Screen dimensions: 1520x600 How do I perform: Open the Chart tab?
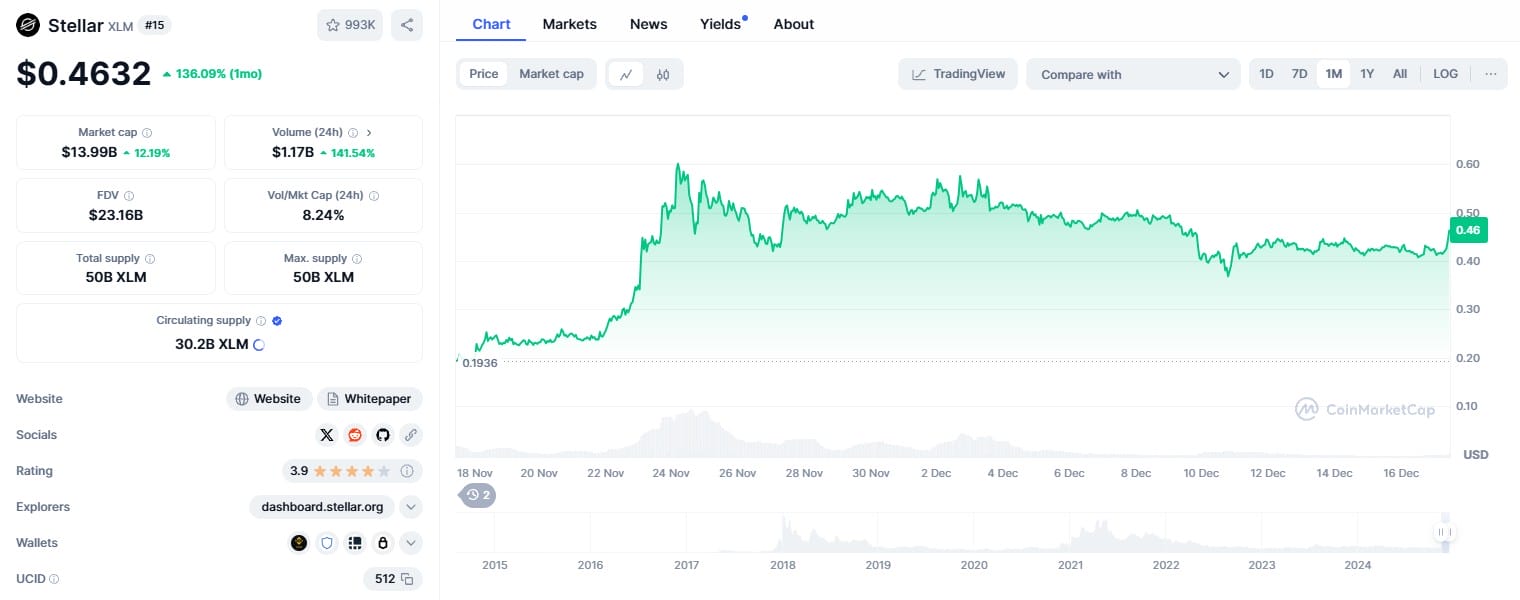(491, 24)
